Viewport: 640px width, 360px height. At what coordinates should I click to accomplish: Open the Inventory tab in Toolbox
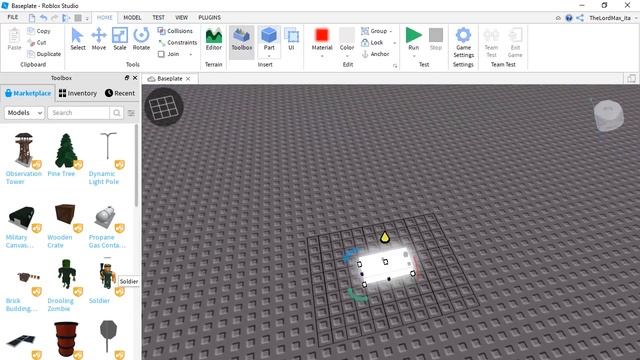78,93
